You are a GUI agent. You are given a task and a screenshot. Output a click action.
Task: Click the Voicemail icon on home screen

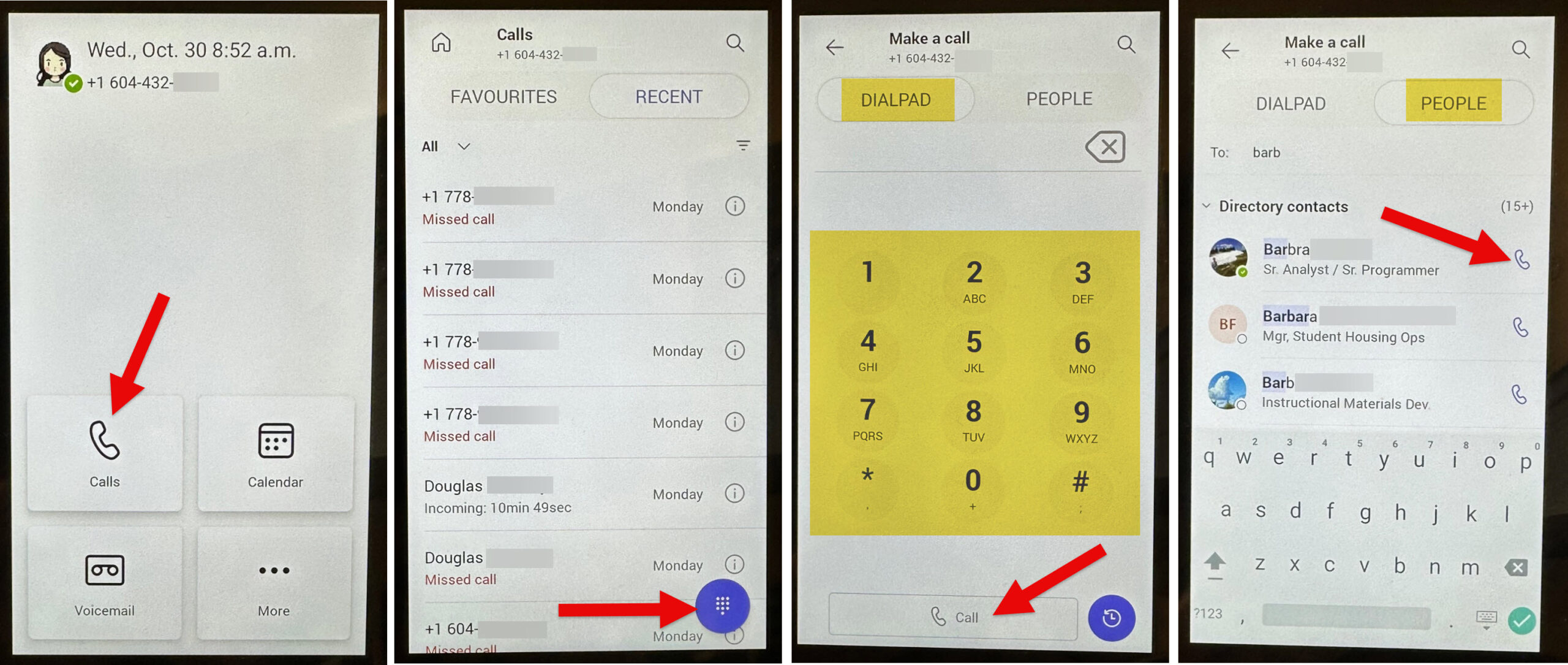point(99,575)
